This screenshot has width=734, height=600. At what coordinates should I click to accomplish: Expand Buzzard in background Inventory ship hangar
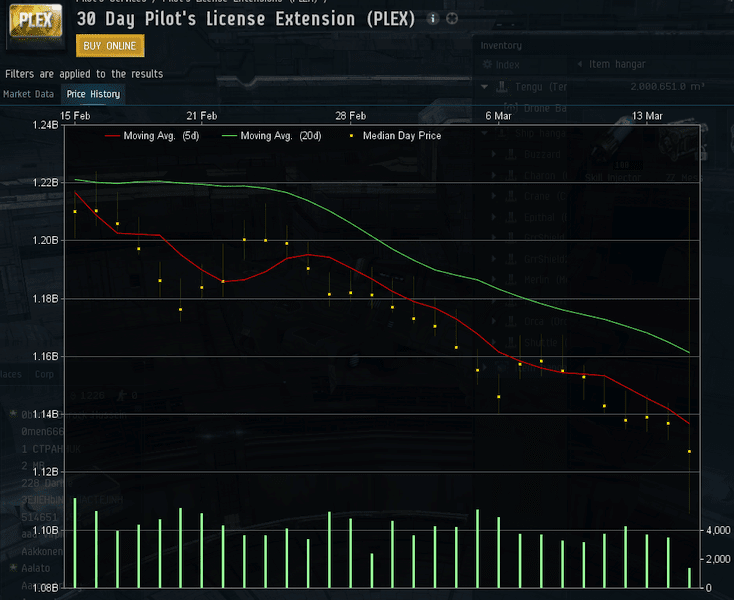493,154
